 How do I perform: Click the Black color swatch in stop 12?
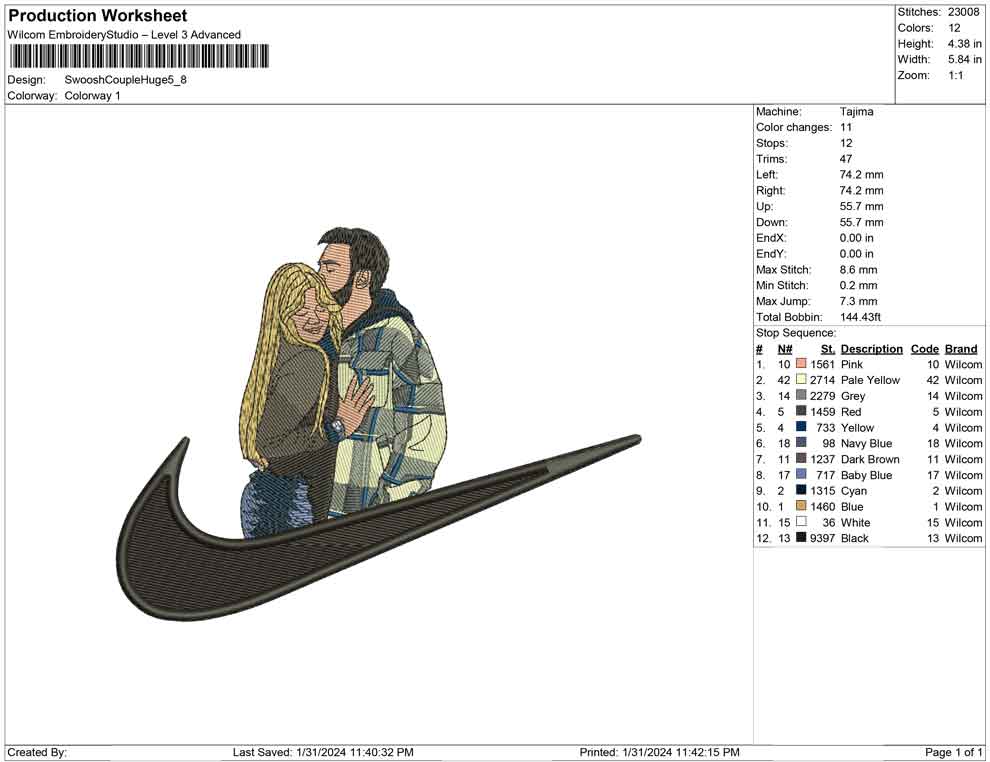(x=801, y=537)
